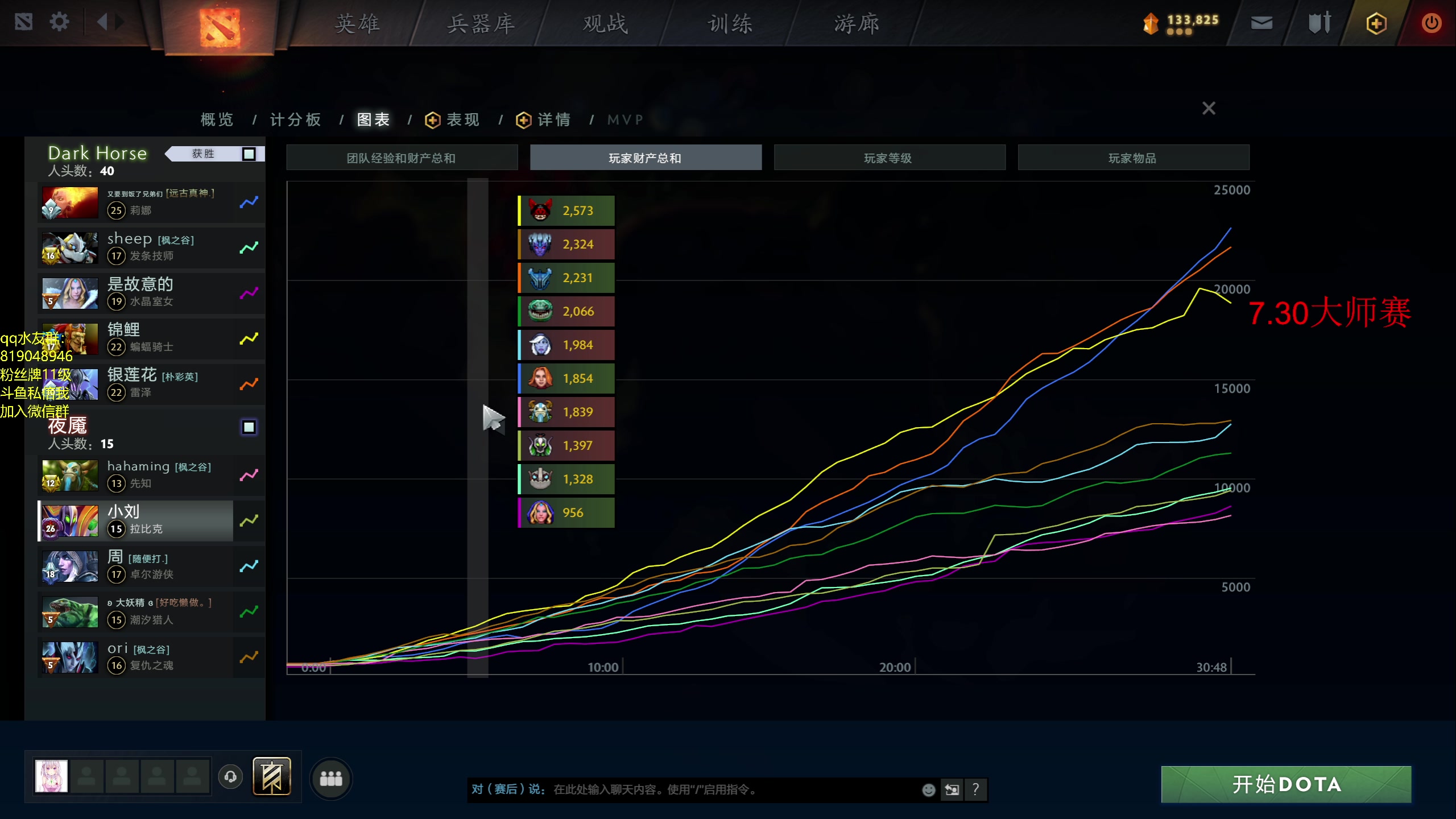
Task: Close the post-game panel with X
Action: coord(1209,108)
